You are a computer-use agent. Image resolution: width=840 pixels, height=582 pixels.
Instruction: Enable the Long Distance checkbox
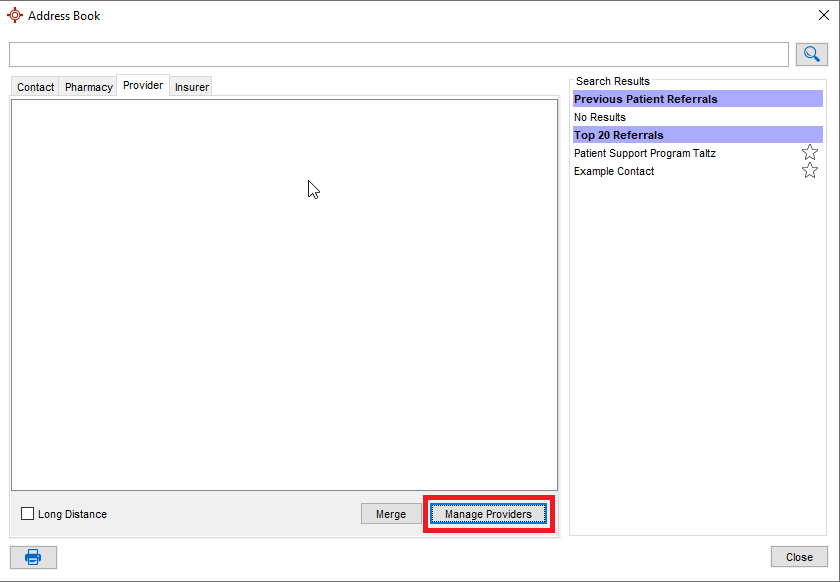(28, 514)
